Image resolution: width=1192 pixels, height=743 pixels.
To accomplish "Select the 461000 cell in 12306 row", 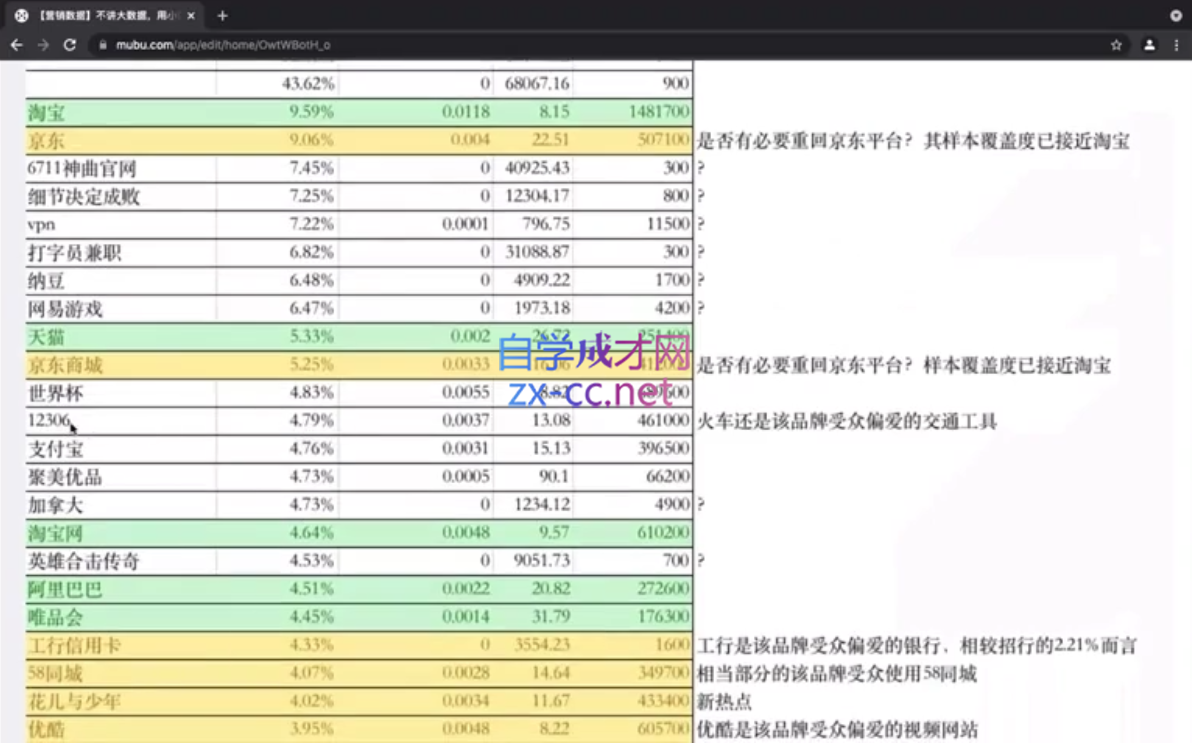I will [632, 421].
